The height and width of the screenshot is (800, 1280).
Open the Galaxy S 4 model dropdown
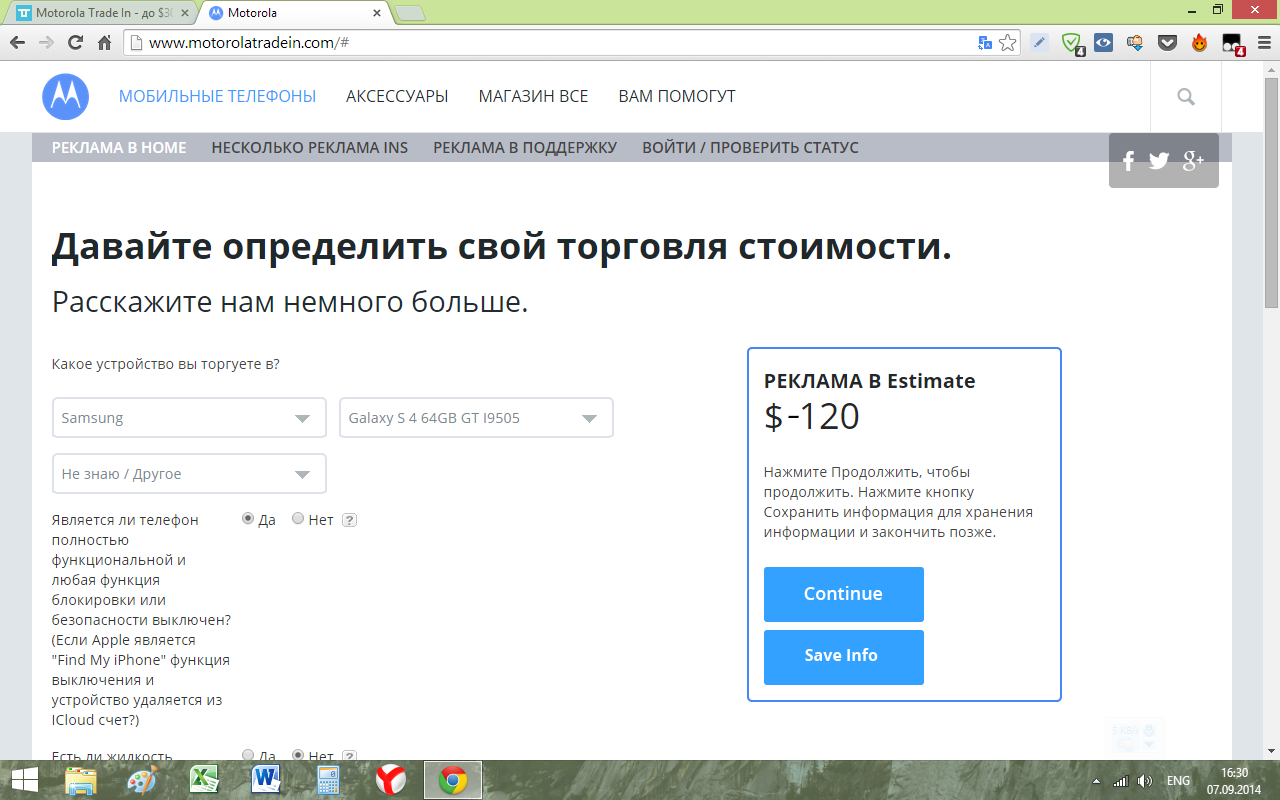point(476,418)
